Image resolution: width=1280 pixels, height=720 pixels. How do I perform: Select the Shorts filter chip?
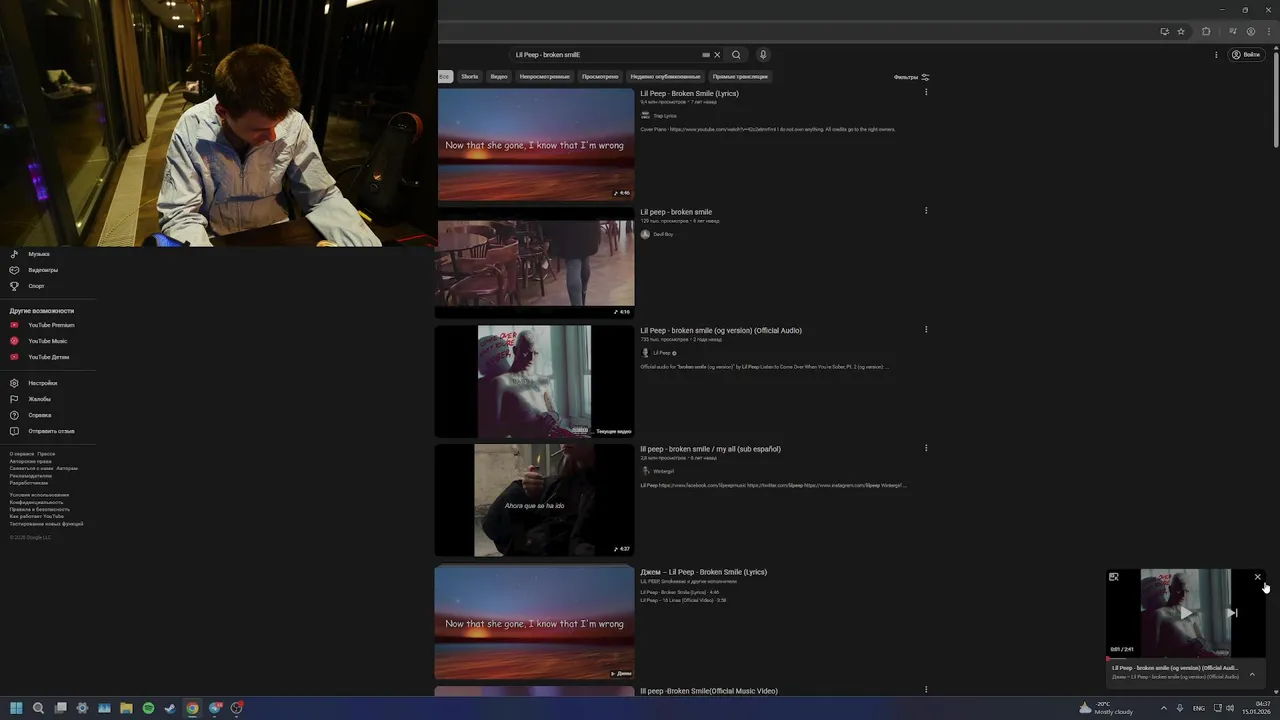click(469, 76)
